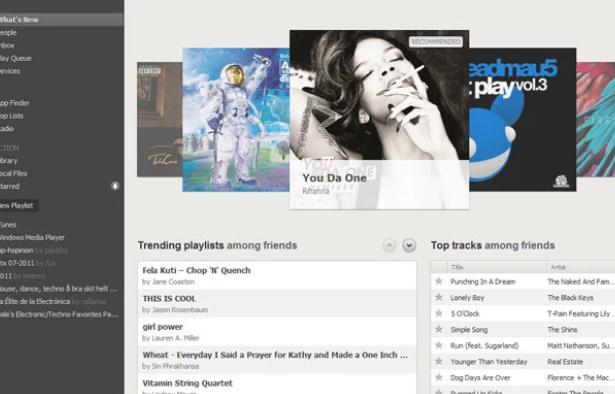Select the Simple Song title
This screenshot has width=615, height=394.
[469, 330]
